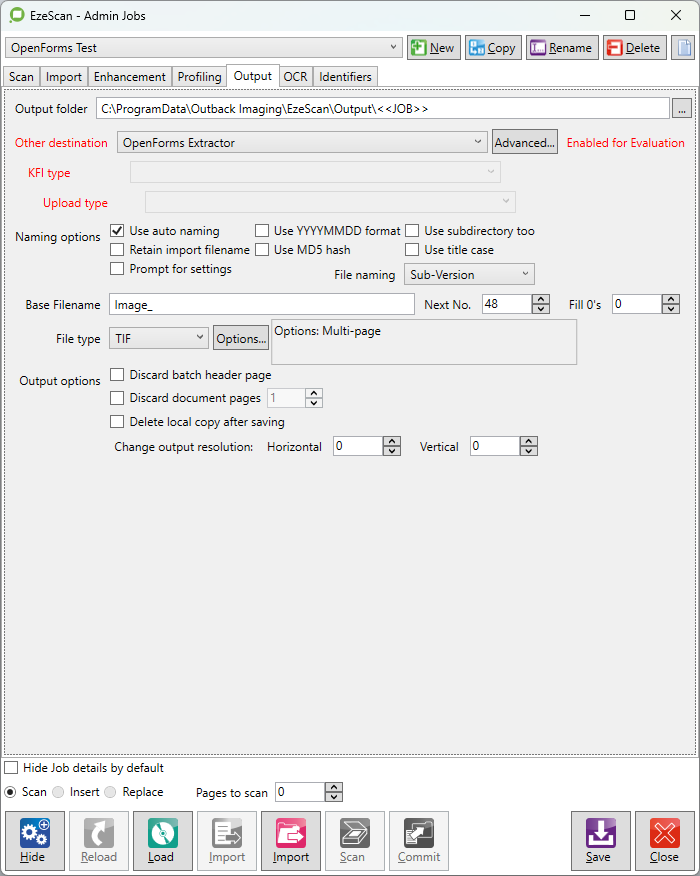Screen dimensions: 700x876
Task: Click the New job button
Action: (432, 48)
